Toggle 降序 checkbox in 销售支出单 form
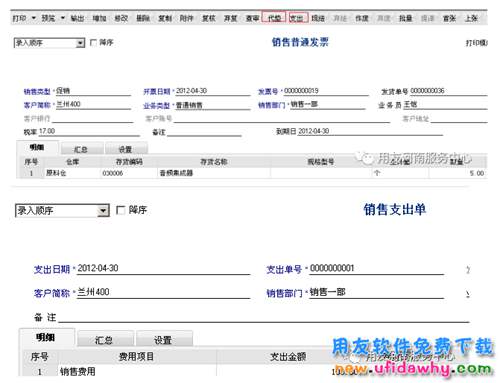The image size is (500, 383). tap(120, 210)
